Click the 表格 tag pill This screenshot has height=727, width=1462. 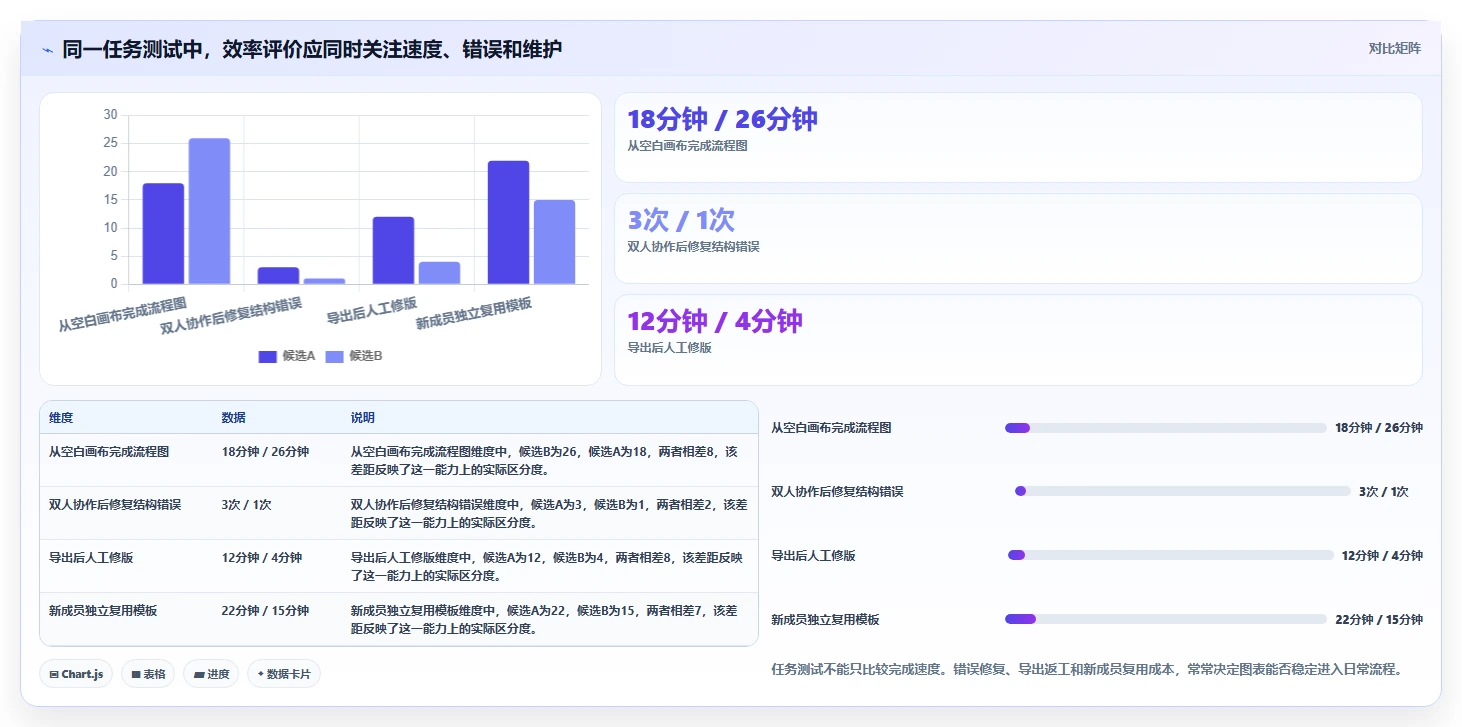click(148, 674)
